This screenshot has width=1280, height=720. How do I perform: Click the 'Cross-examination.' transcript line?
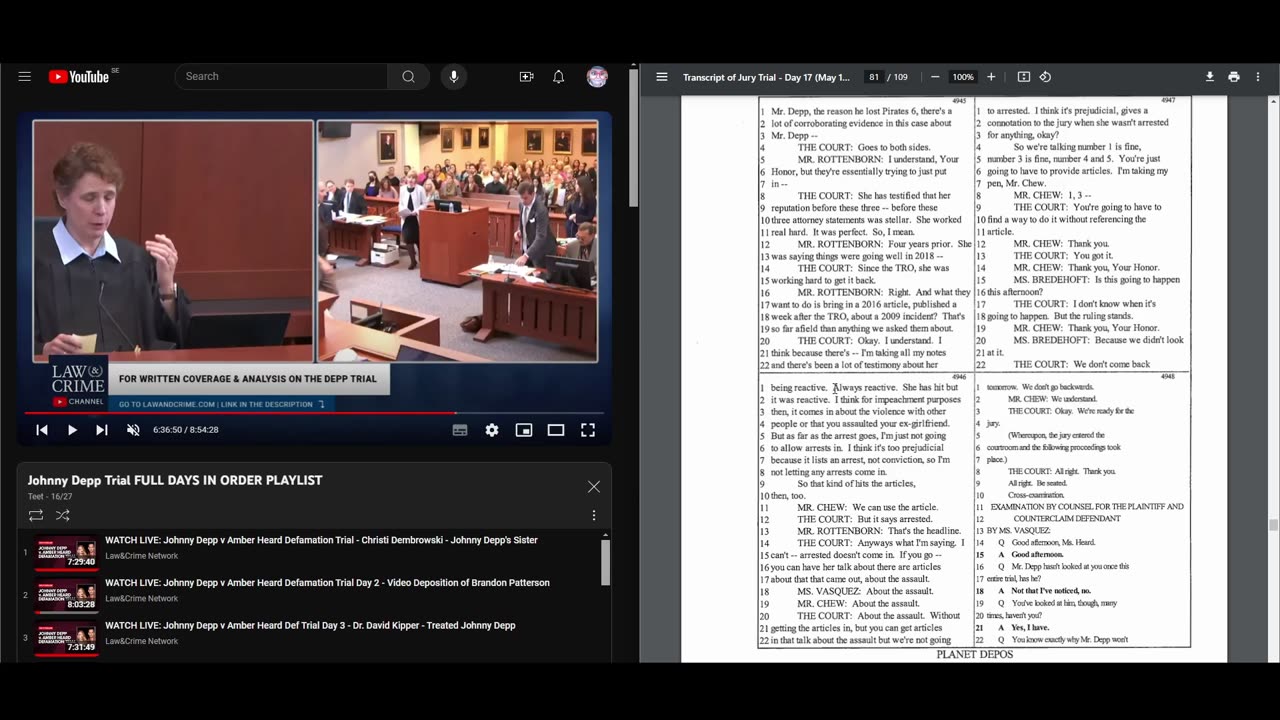(x=1037, y=495)
